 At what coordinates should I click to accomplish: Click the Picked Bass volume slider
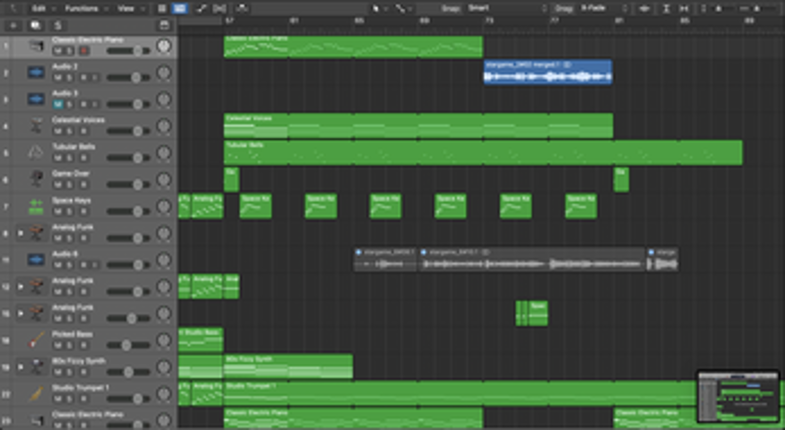[128, 345]
